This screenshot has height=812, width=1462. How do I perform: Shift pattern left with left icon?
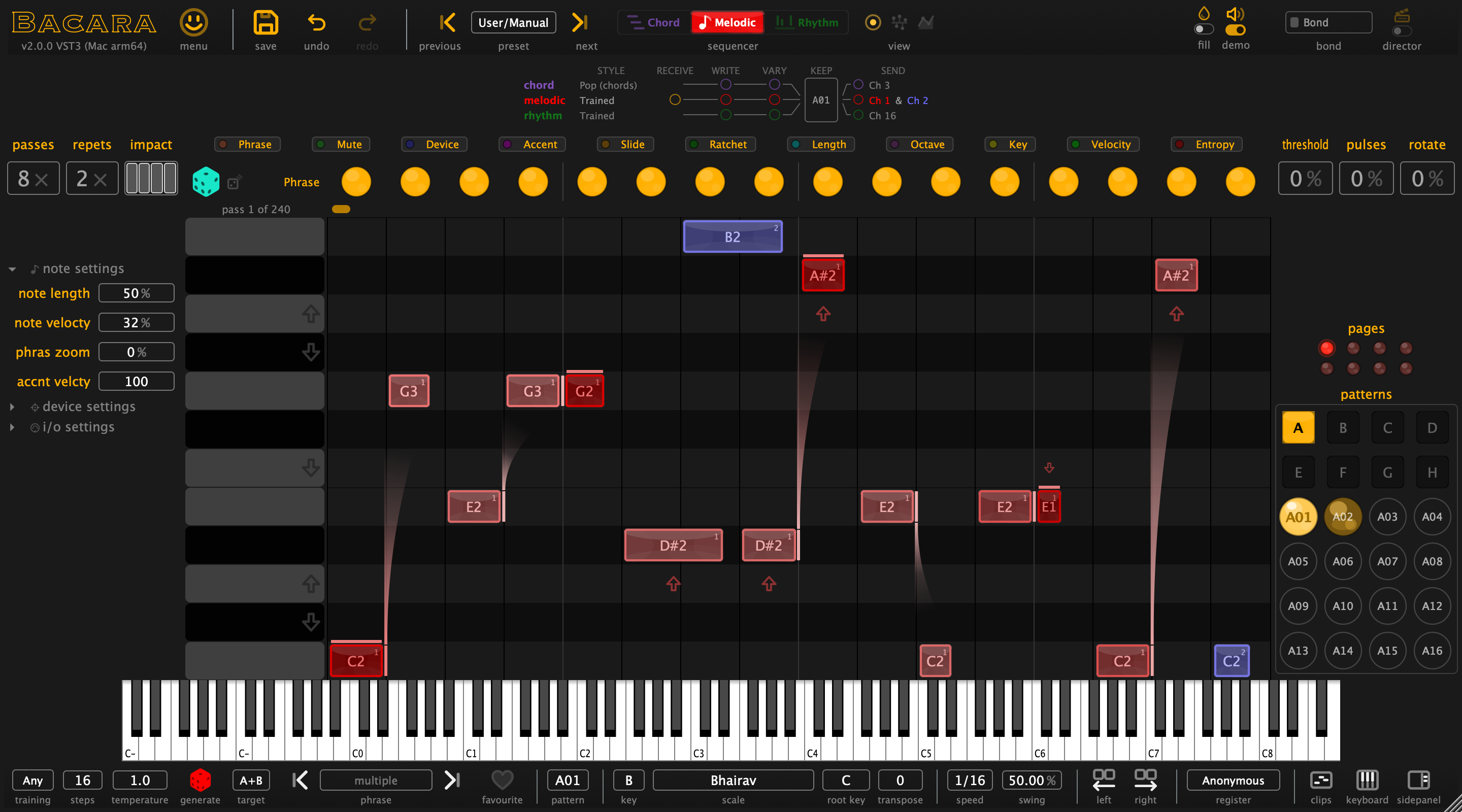point(1103,780)
